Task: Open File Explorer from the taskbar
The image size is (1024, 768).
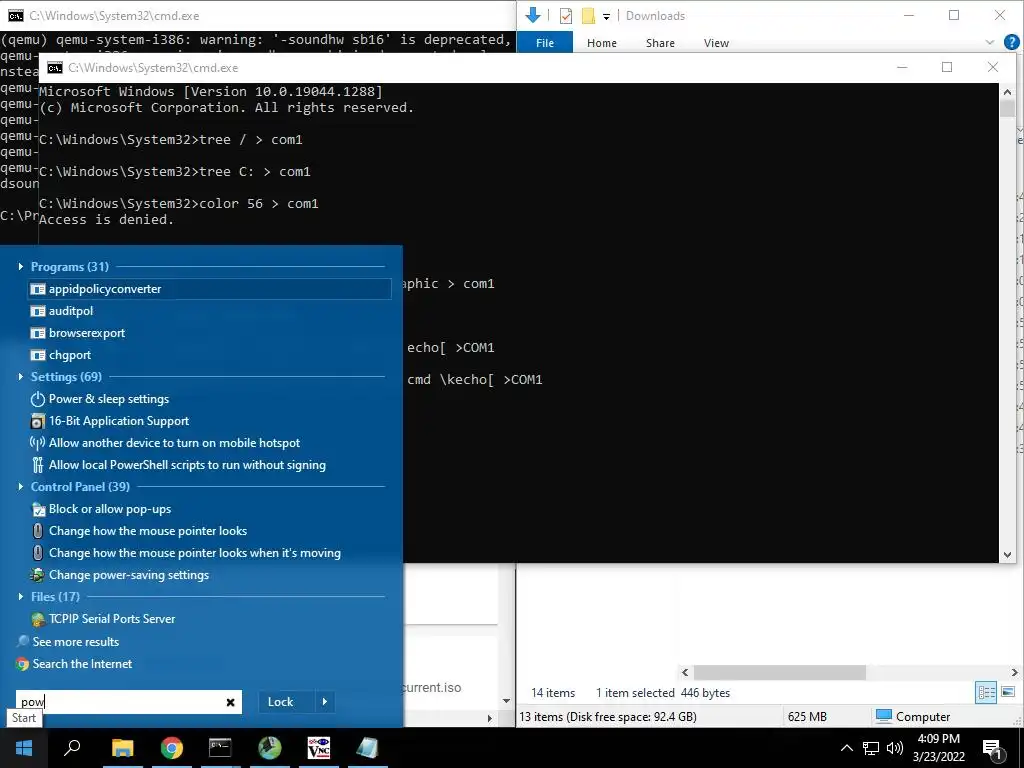Action: (122, 748)
